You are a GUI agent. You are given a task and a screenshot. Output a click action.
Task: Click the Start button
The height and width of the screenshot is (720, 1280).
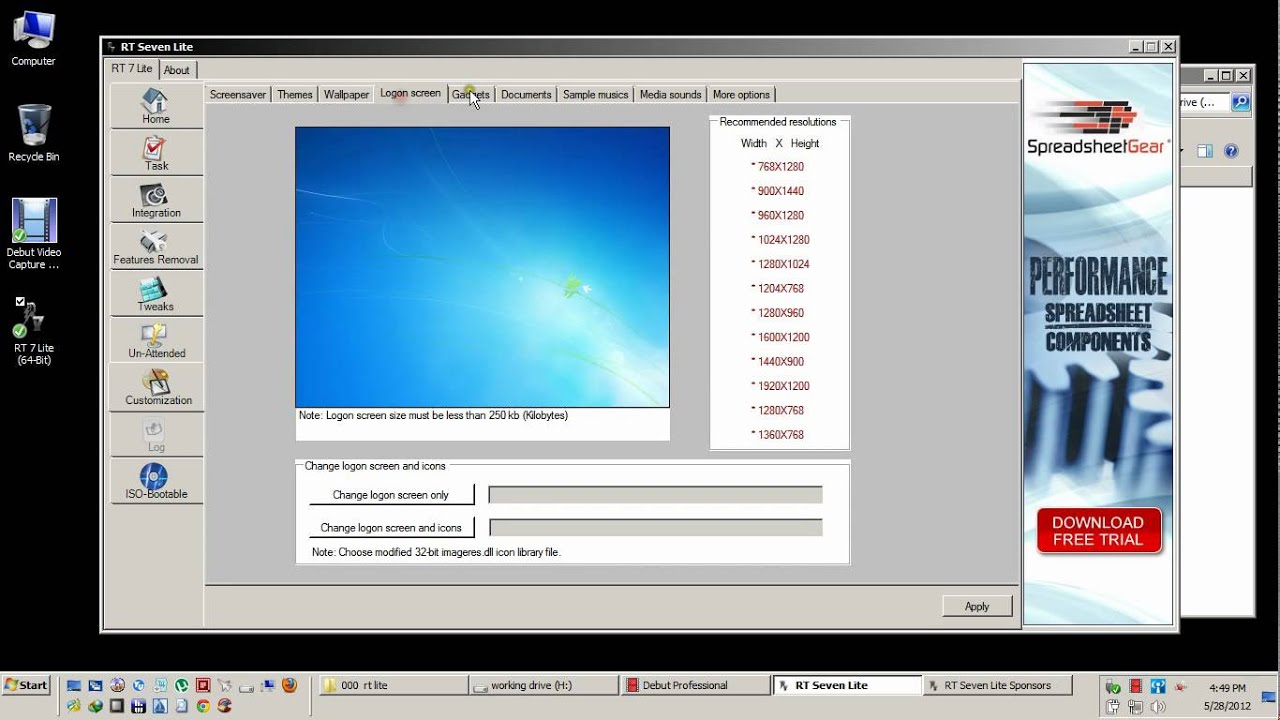point(26,685)
